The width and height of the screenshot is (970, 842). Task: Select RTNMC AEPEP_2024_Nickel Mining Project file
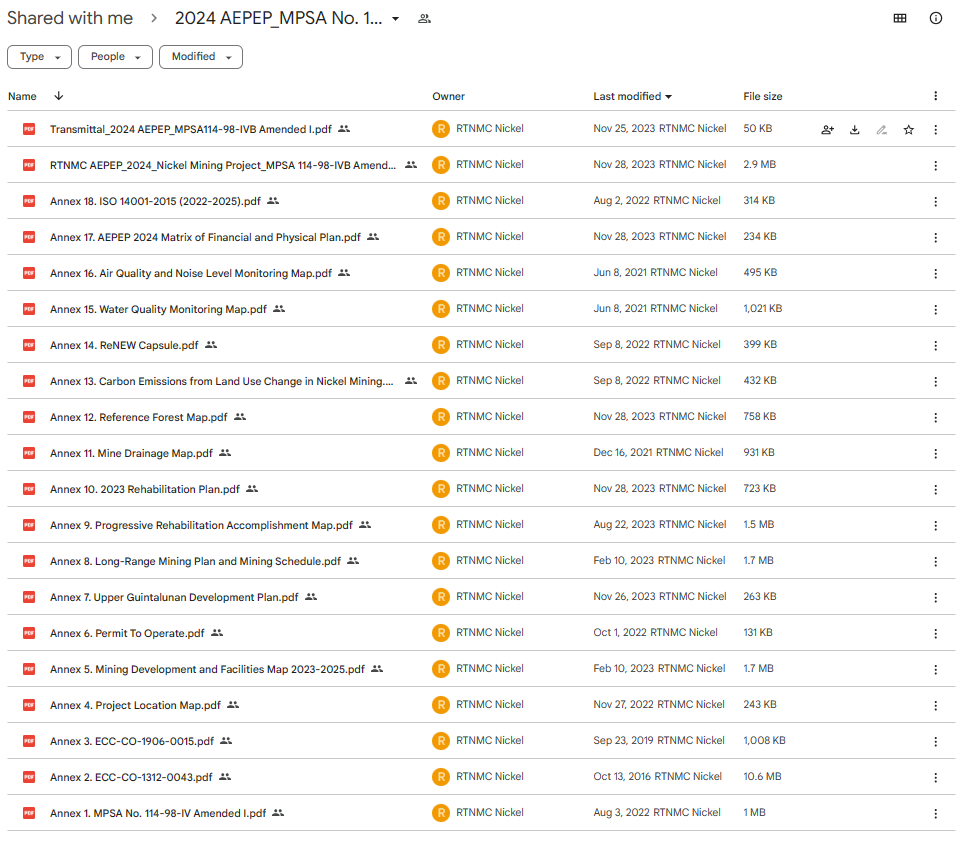pyautogui.click(x=223, y=165)
